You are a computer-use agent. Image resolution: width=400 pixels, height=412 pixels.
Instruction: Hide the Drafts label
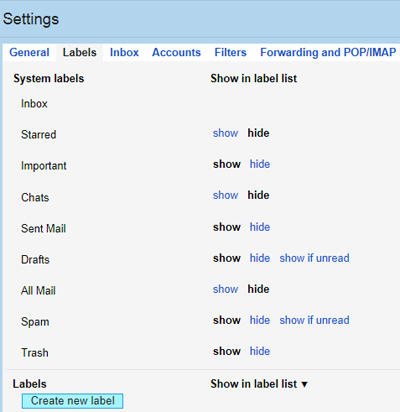click(260, 258)
